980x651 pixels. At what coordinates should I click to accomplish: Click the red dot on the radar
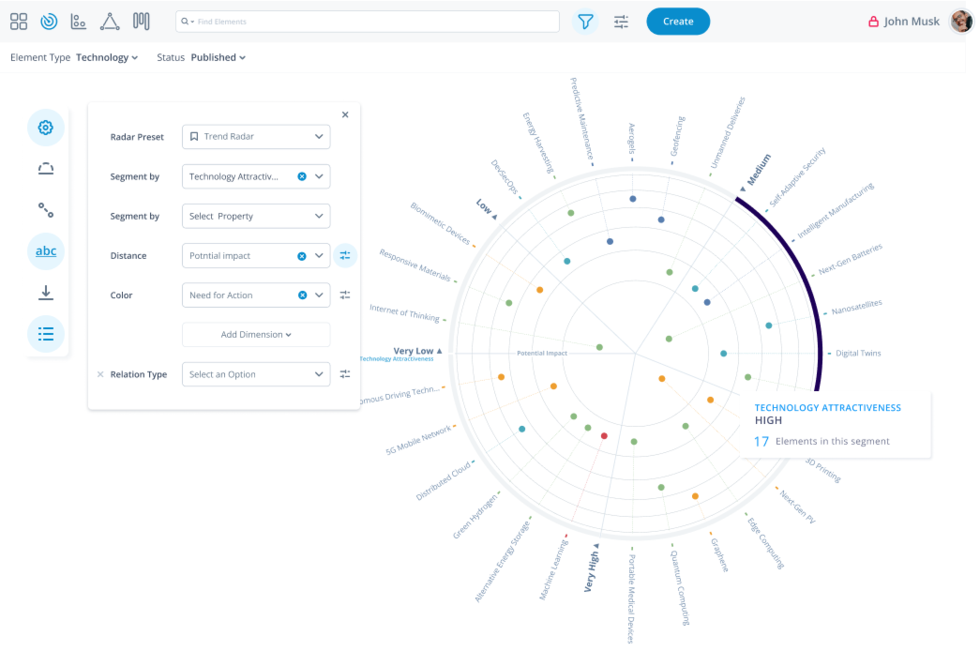pyautogui.click(x=604, y=436)
